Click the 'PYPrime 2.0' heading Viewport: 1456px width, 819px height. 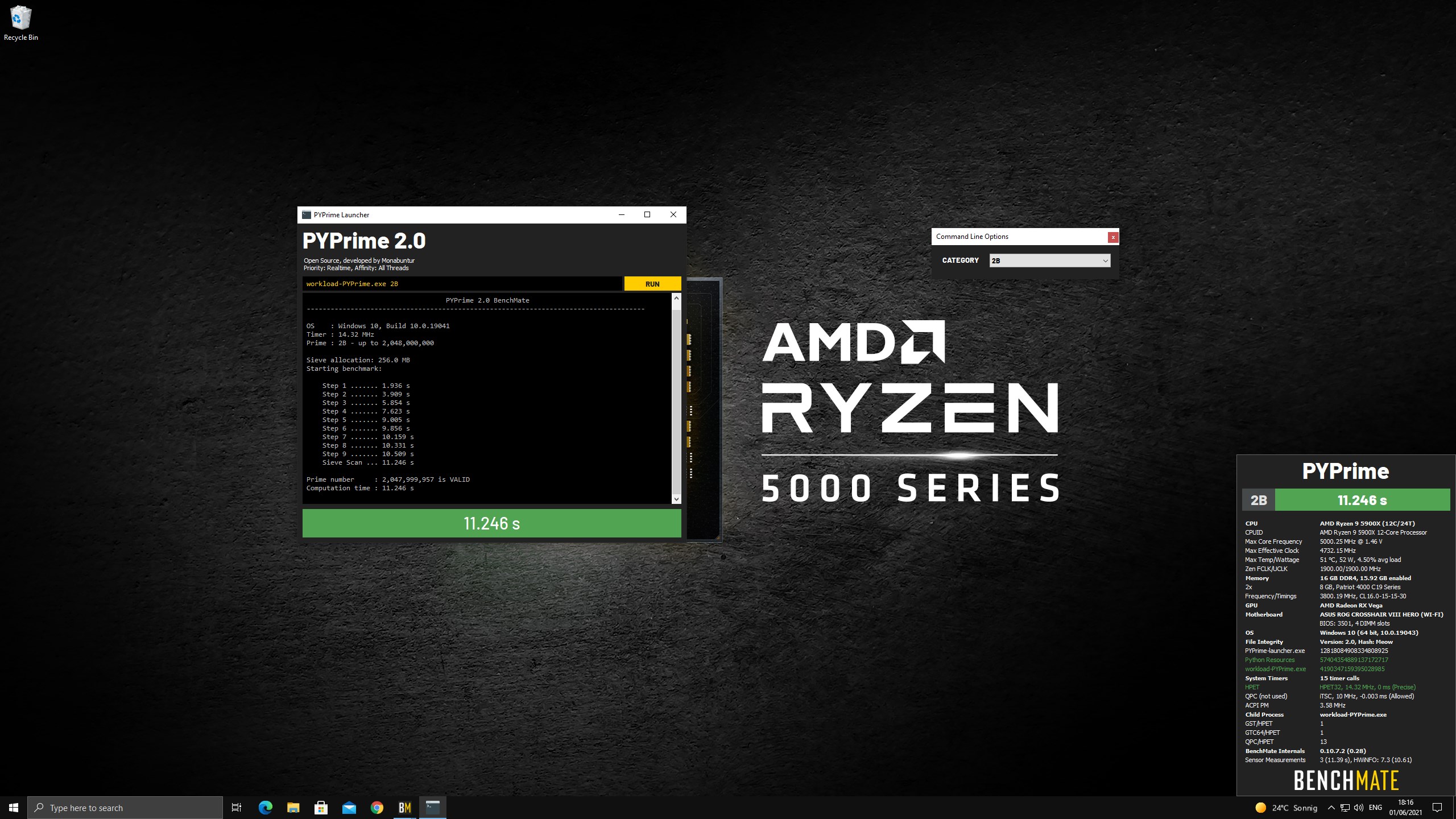(363, 241)
